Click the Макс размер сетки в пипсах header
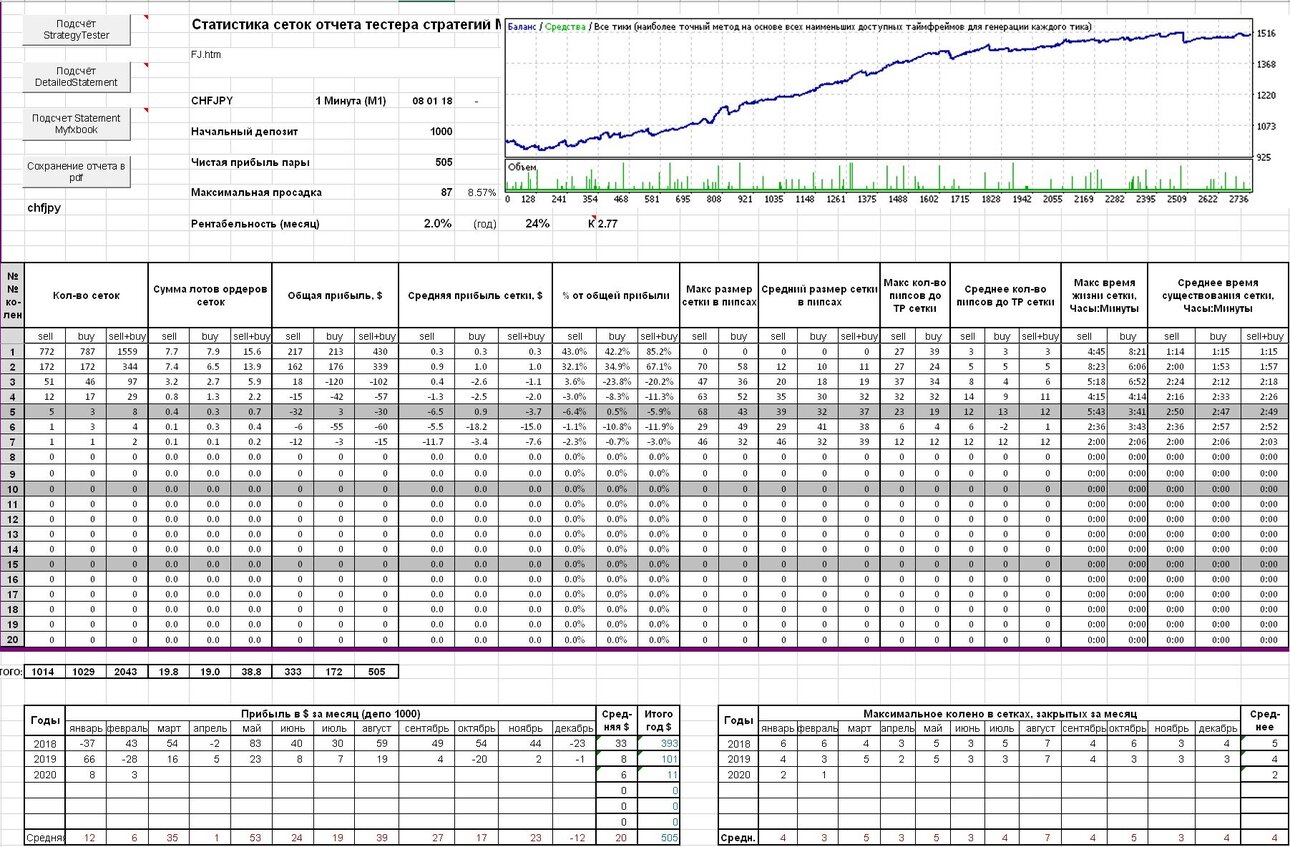This screenshot has width=1290, height=847. (x=719, y=296)
